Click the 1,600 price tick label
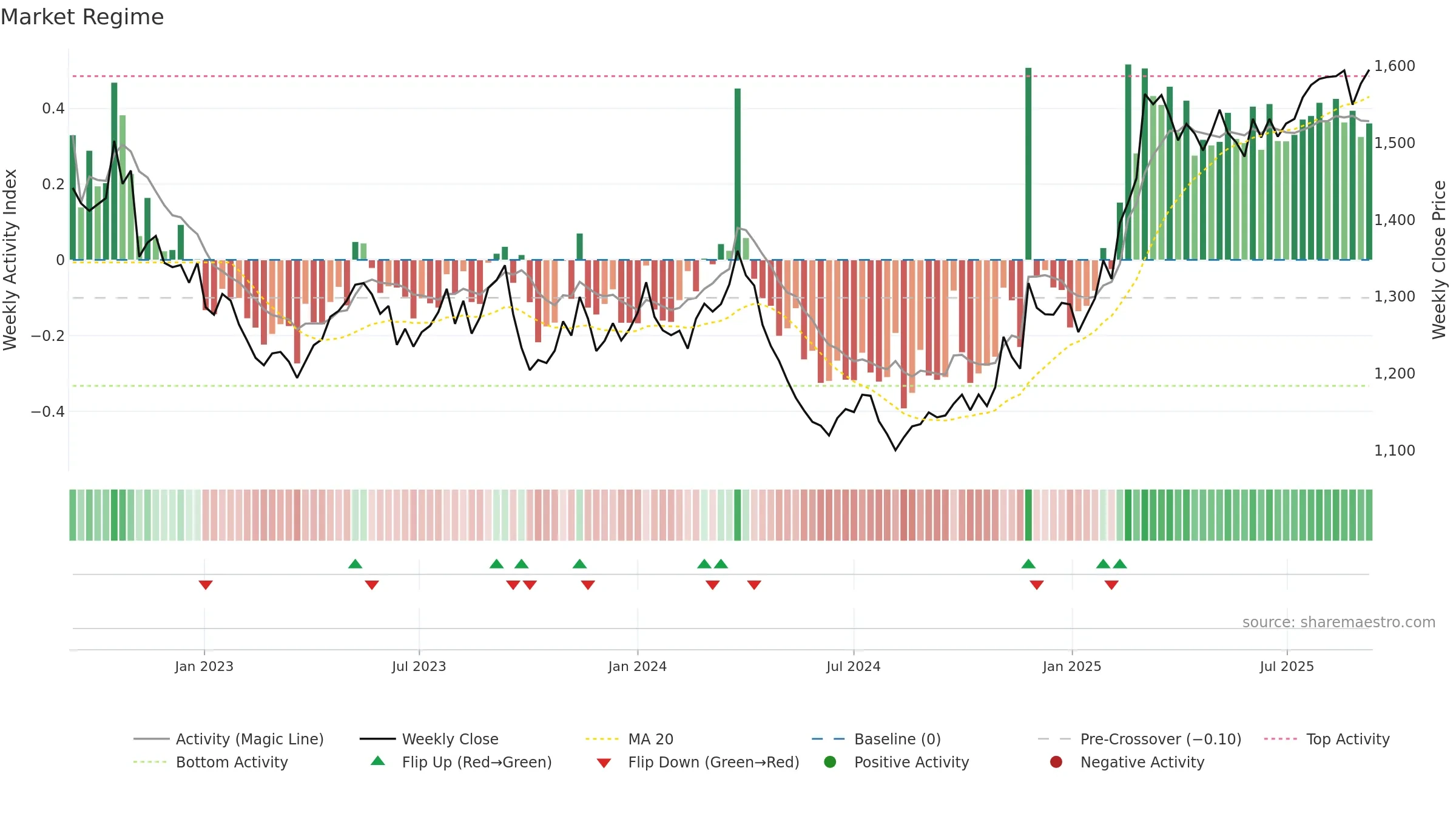Screen dimensions: 1456x819 tap(1394, 66)
